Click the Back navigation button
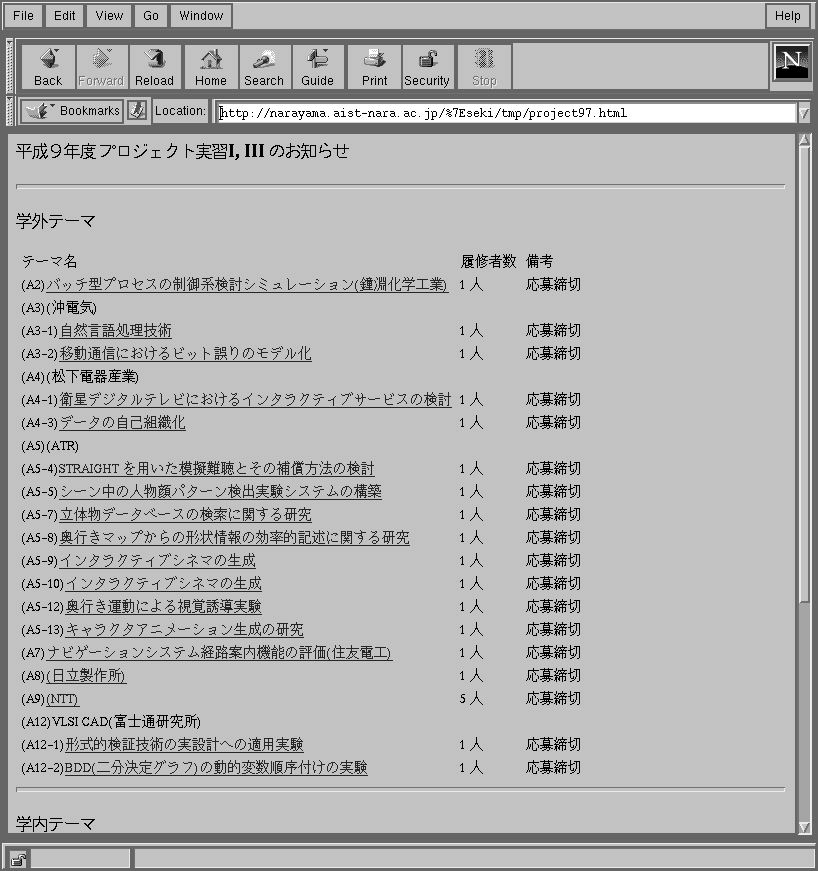The height and width of the screenshot is (871, 818). coord(47,67)
